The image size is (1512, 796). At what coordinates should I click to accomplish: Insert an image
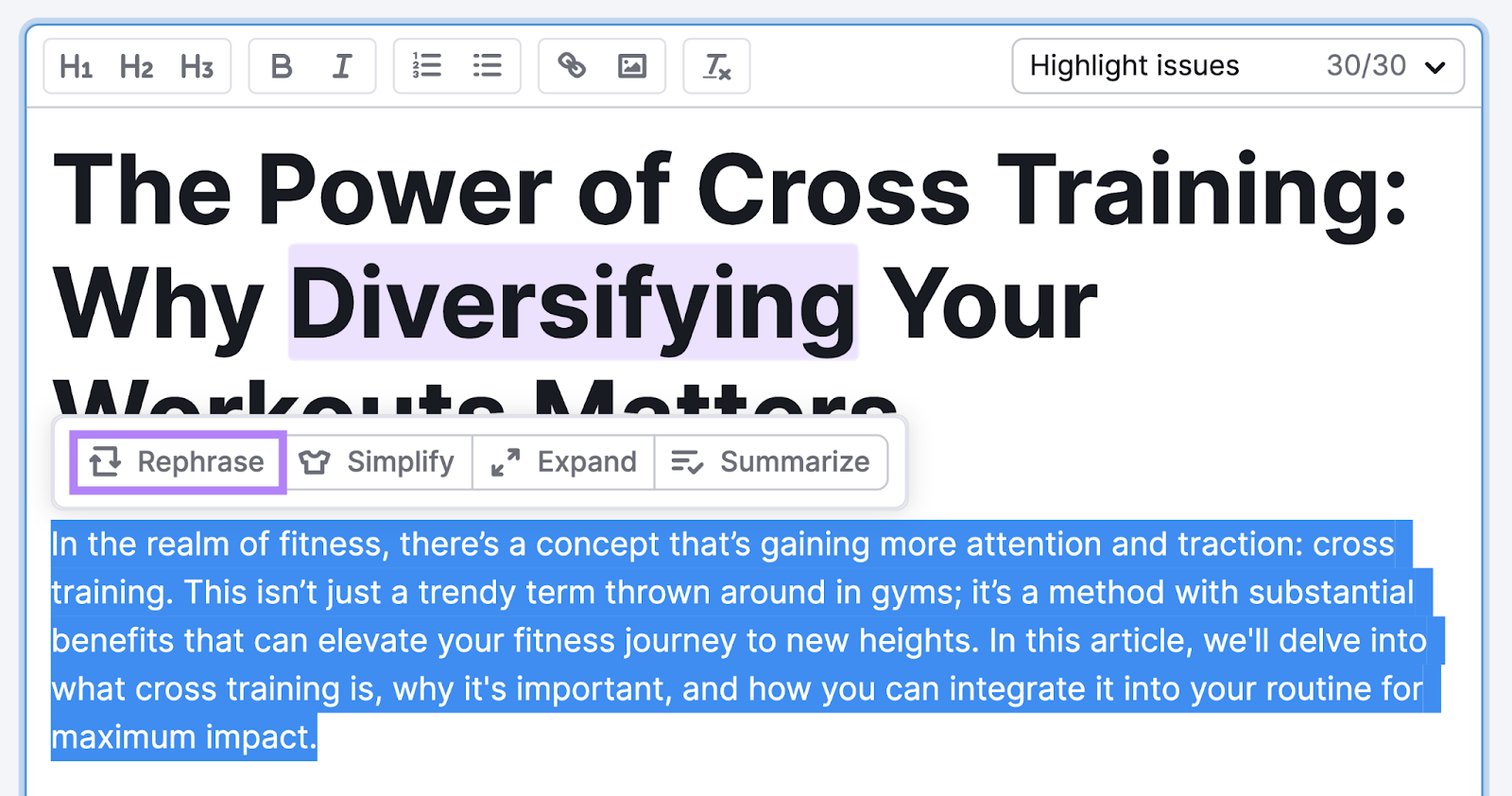tap(632, 66)
